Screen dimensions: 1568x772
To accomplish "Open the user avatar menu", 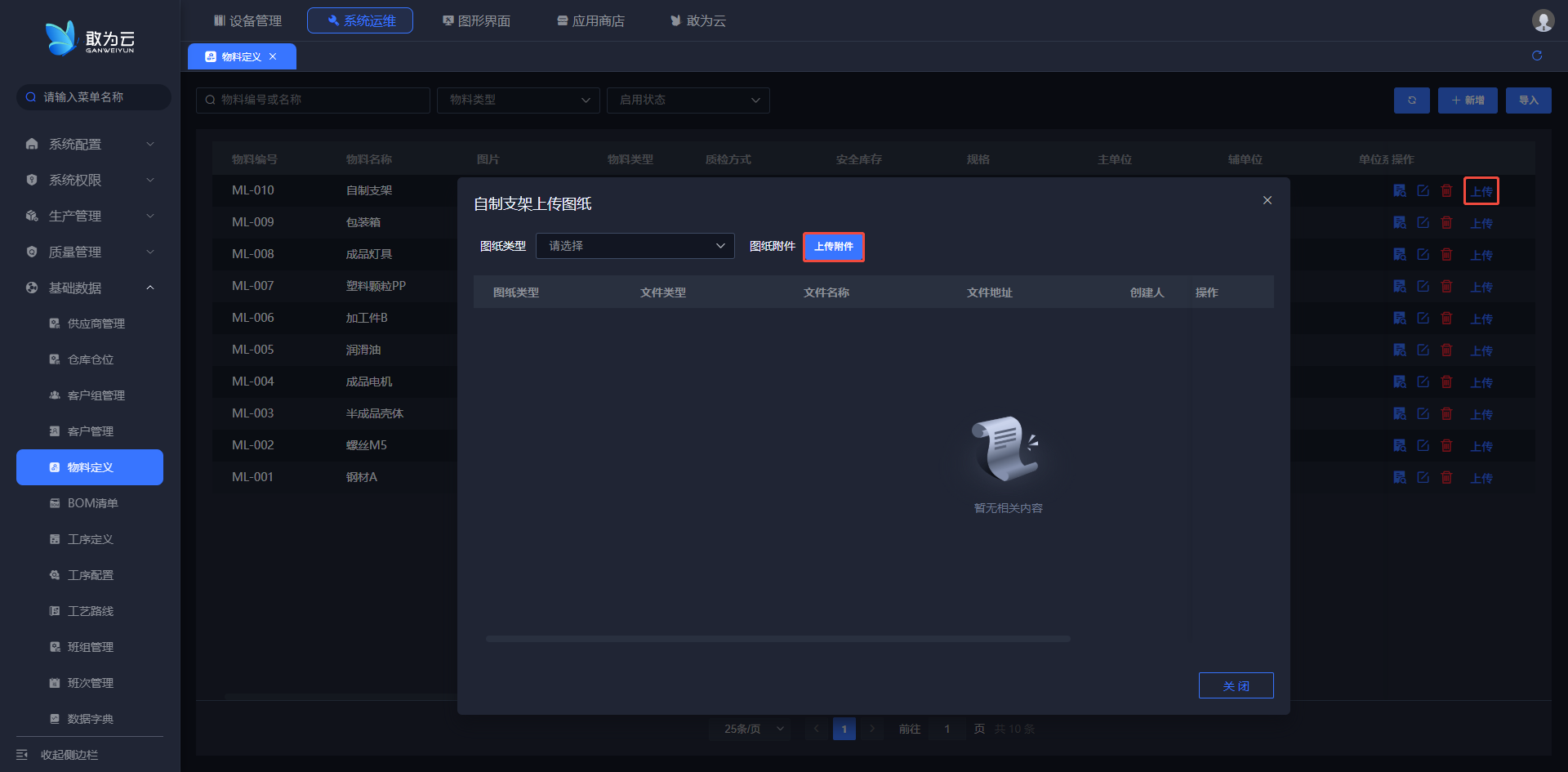I will (x=1543, y=20).
